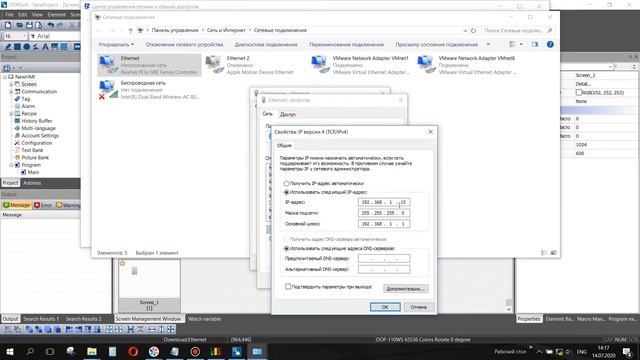Click the IP-адрес input field
The image size is (640, 360).
click(x=384, y=202)
